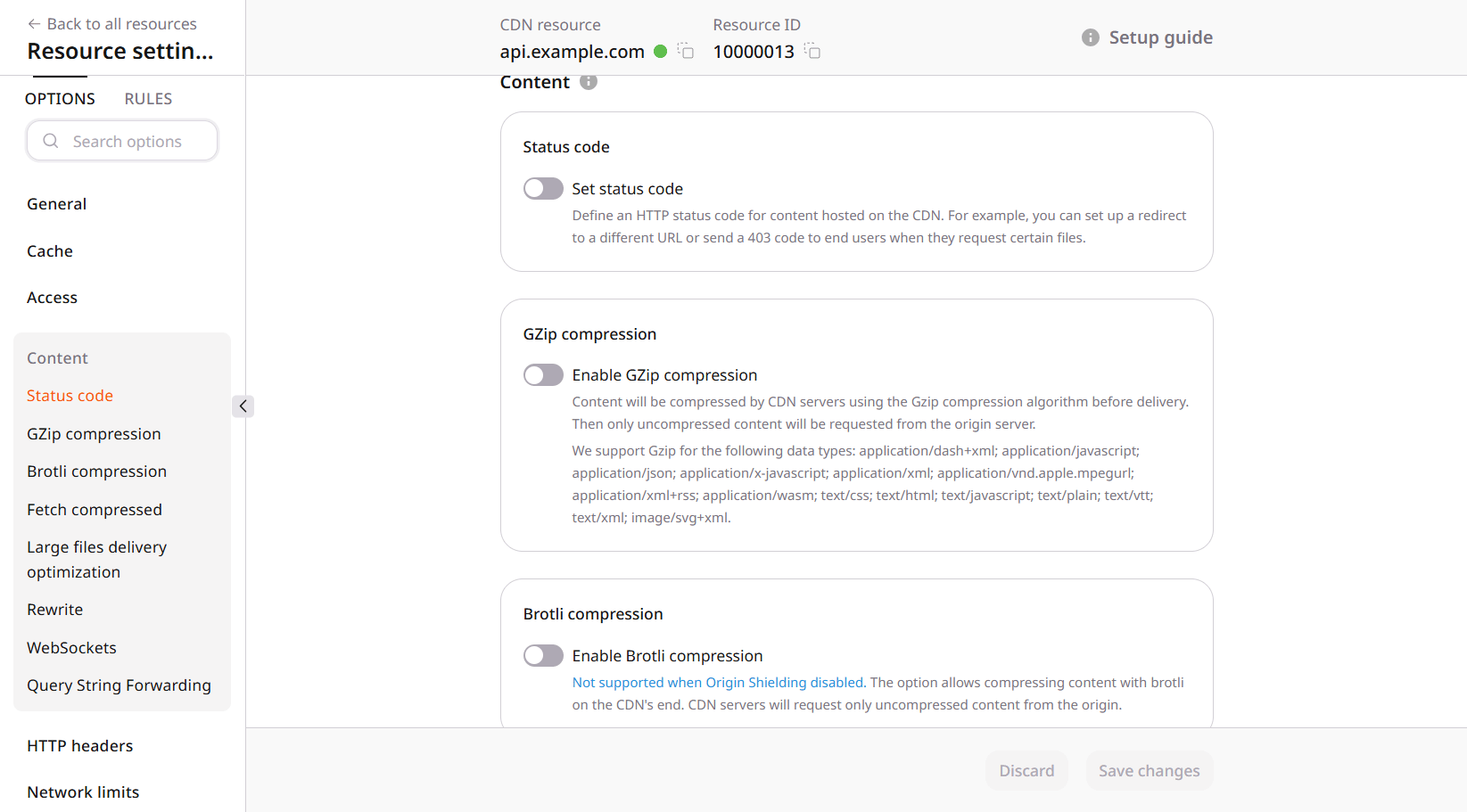This screenshot has width=1467, height=812.
Task: Open the HTTP headers section
Action: 79,746
